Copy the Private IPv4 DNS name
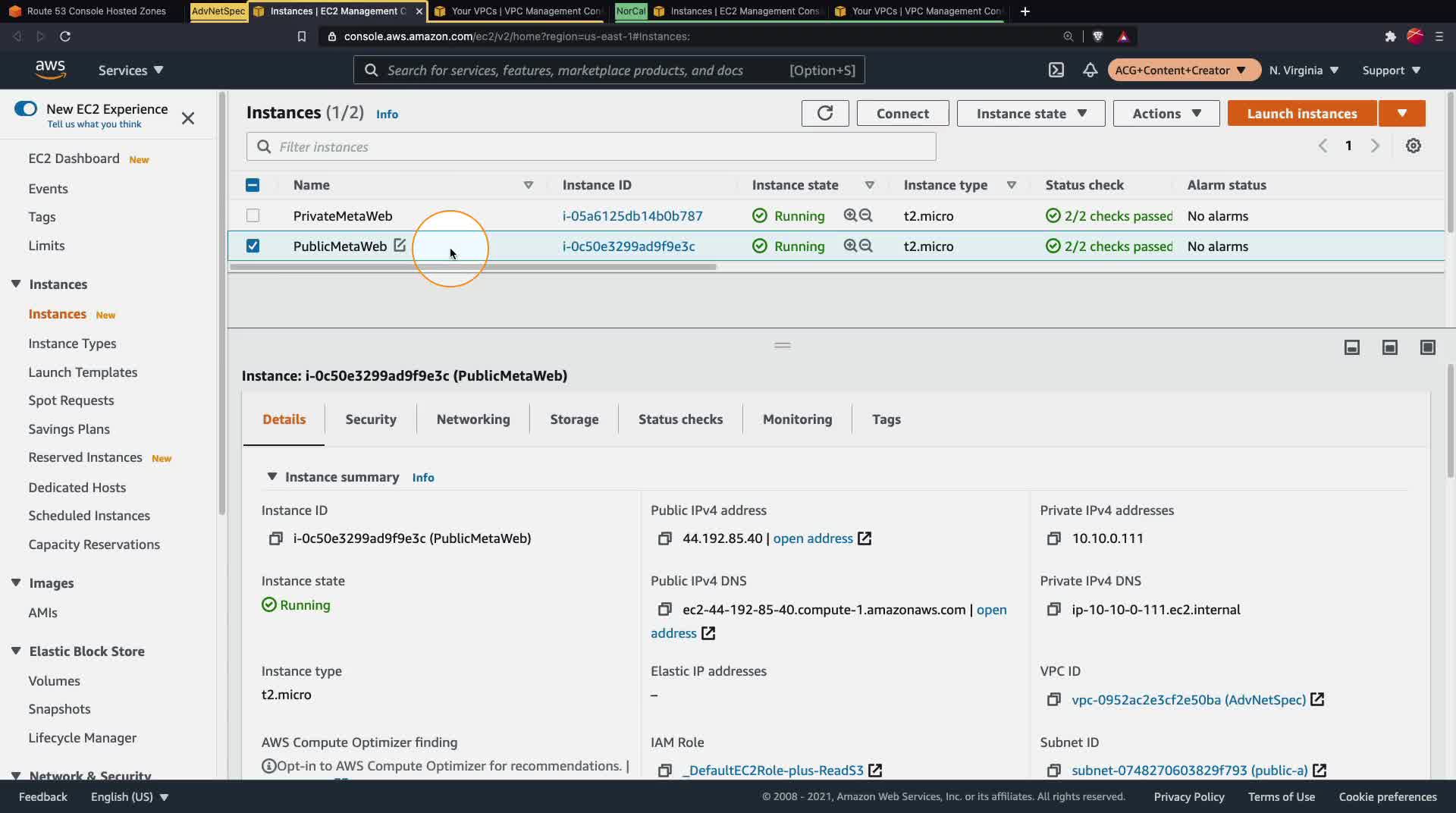The width and height of the screenshot is (1456, 813). tap(1054, 610)
